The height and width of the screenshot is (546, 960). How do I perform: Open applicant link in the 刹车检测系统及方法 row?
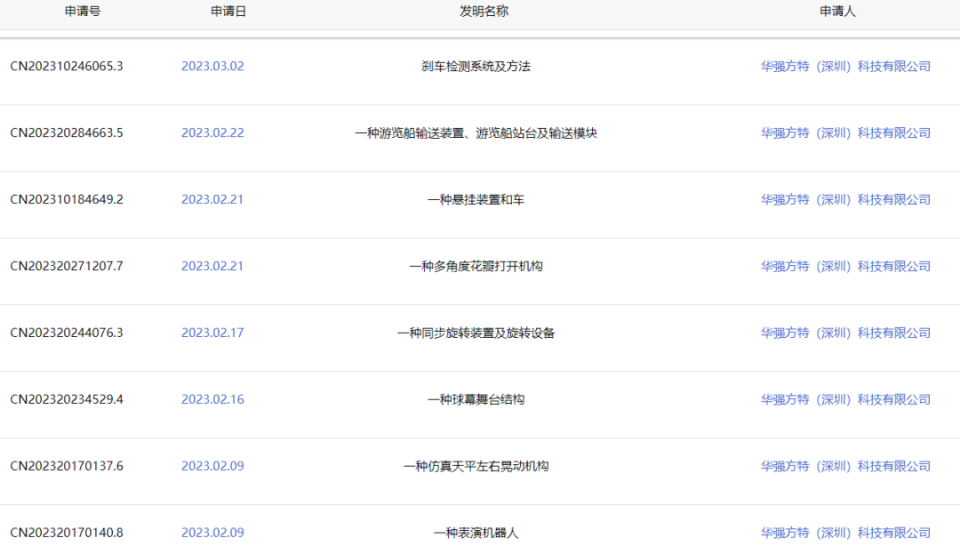click(x=846, y=66)
